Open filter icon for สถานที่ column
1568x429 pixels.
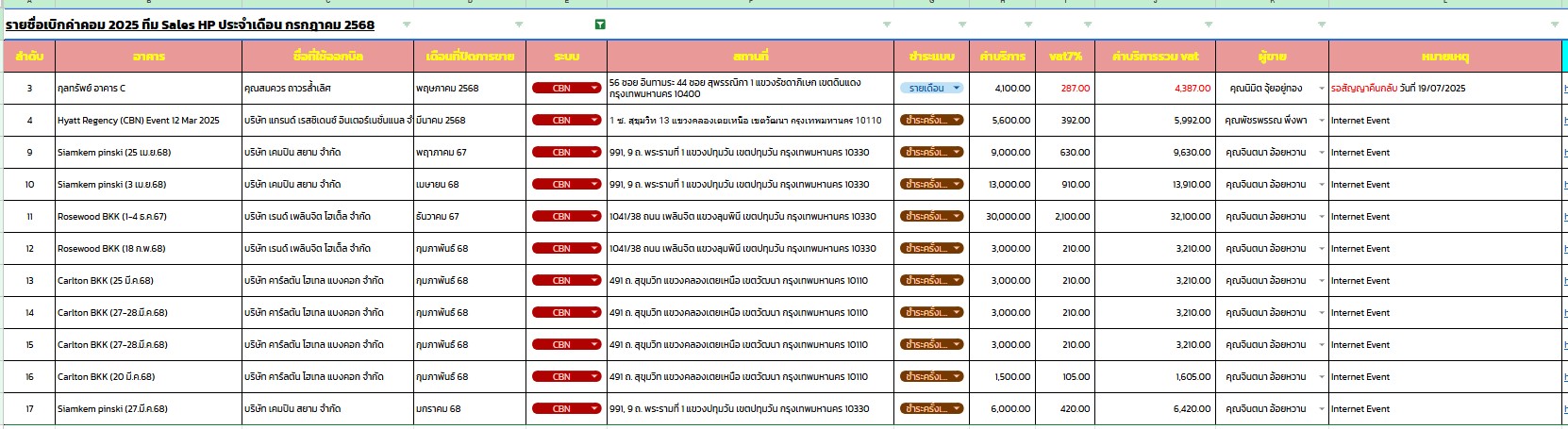[886, 25]
